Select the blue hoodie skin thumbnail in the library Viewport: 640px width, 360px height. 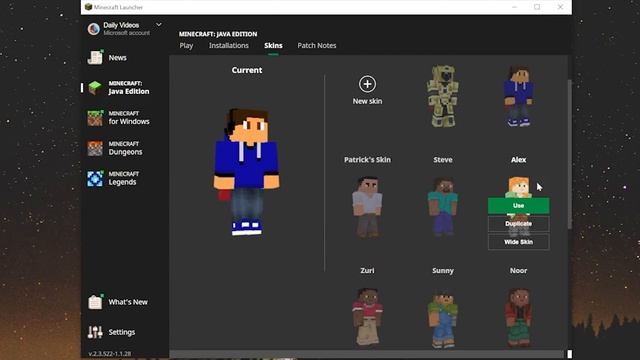(518, 97)
